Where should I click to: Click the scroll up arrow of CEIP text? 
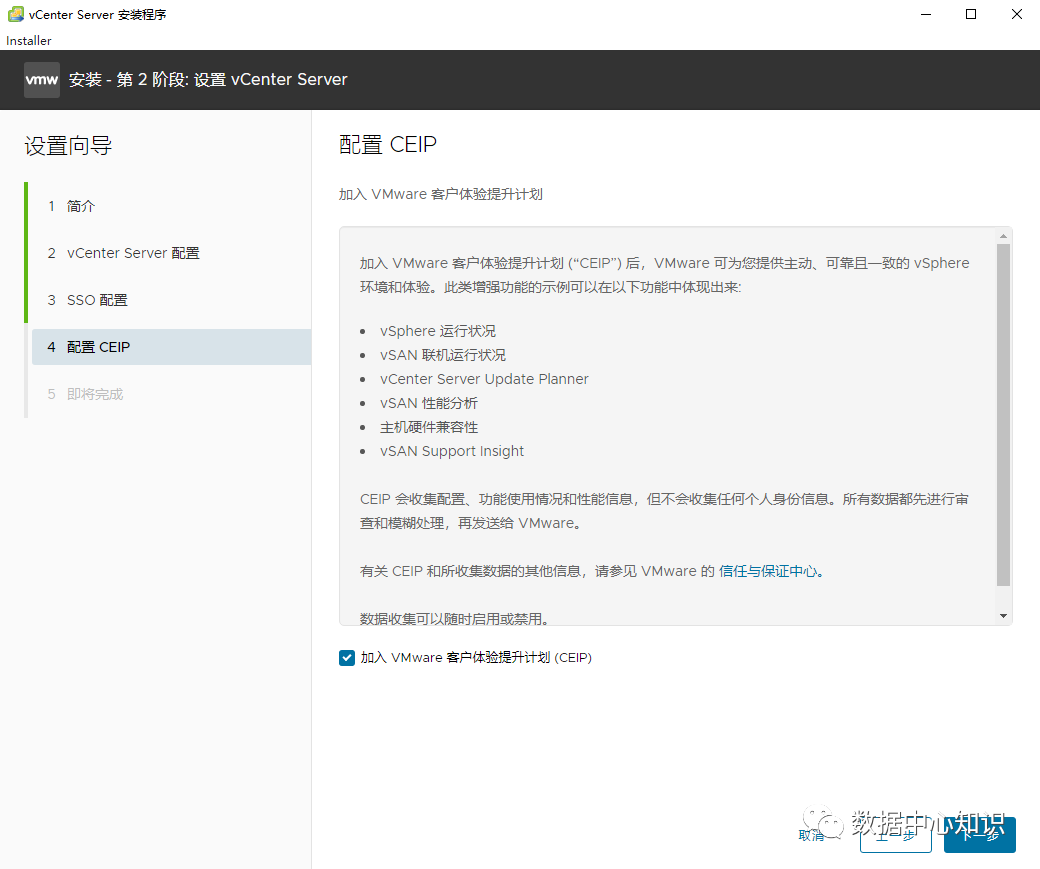coord(1003,236)
